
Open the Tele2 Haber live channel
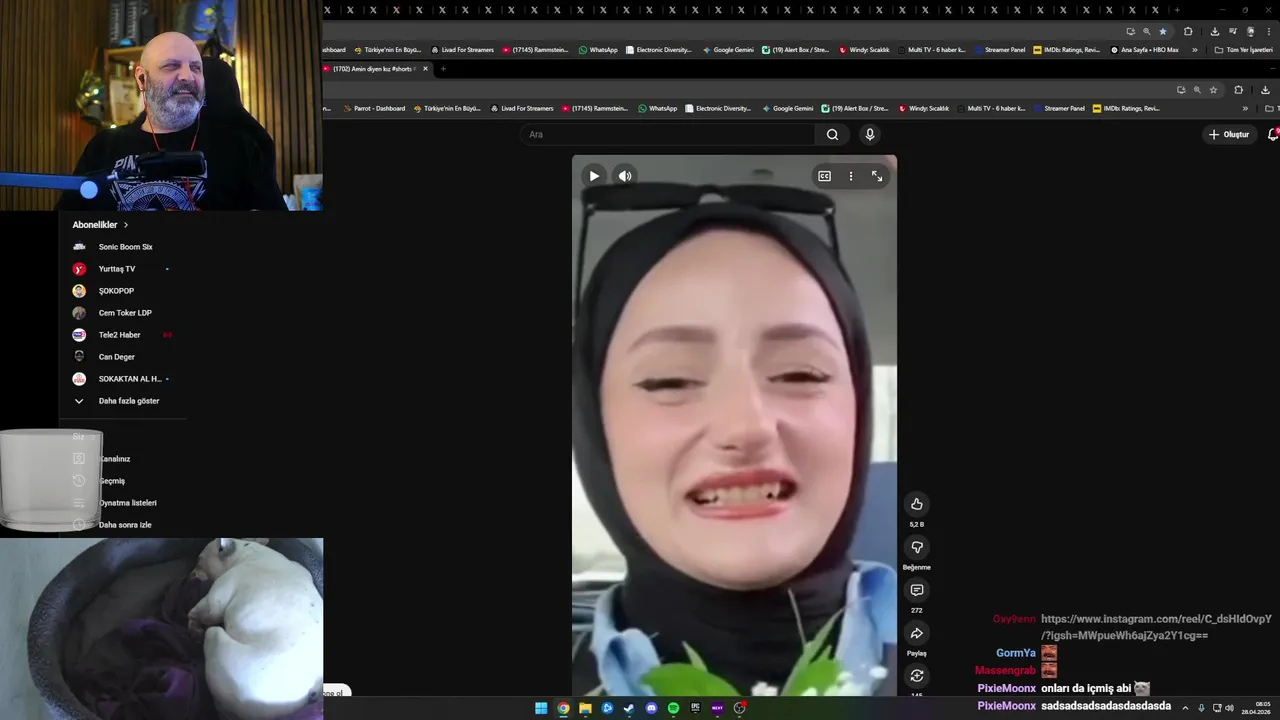pyautogui.click(x=120, y=335)
